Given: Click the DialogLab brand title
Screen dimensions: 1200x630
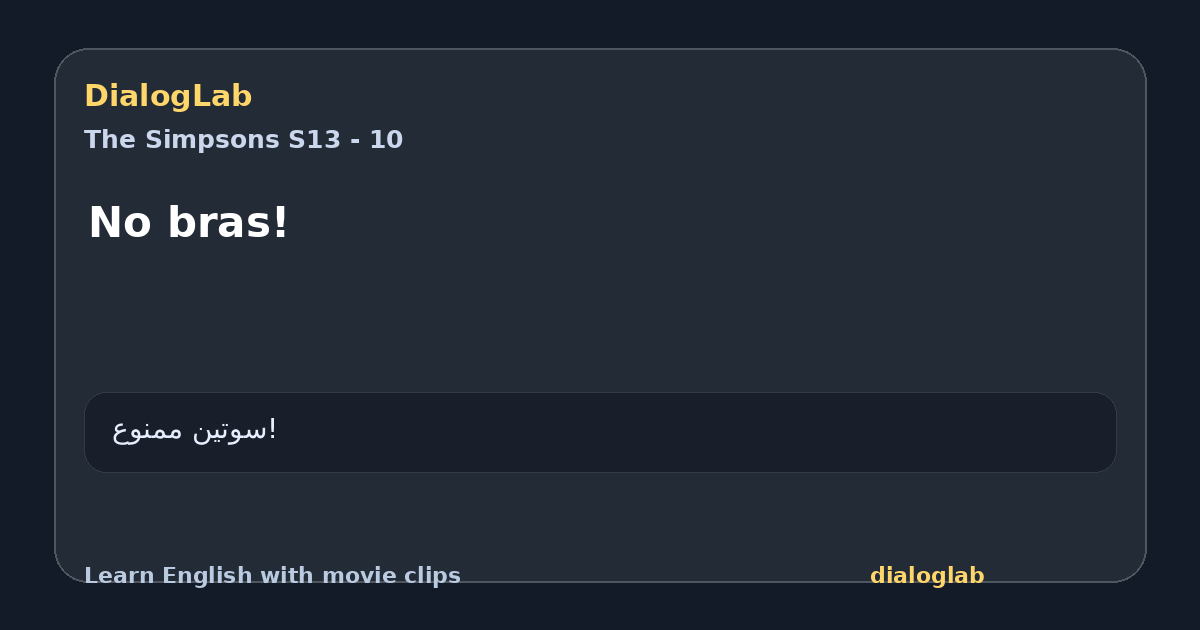Looking at the screenshot, I should pos(168,96).
